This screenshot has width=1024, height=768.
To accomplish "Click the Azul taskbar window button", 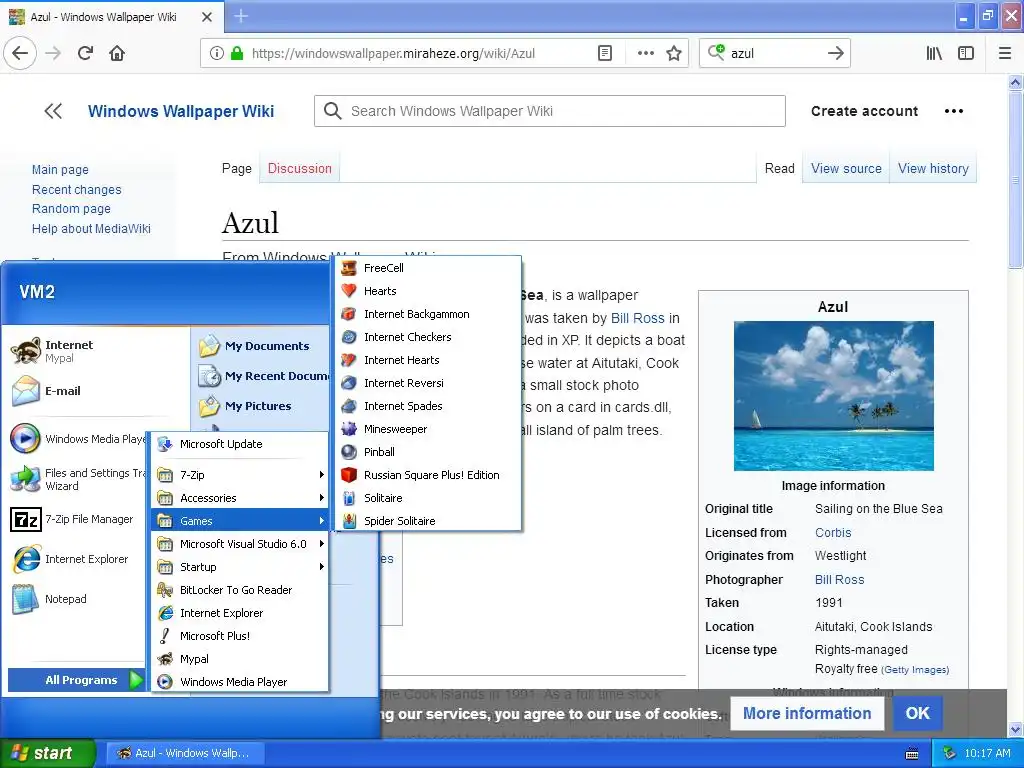I will tap(184, 753).
